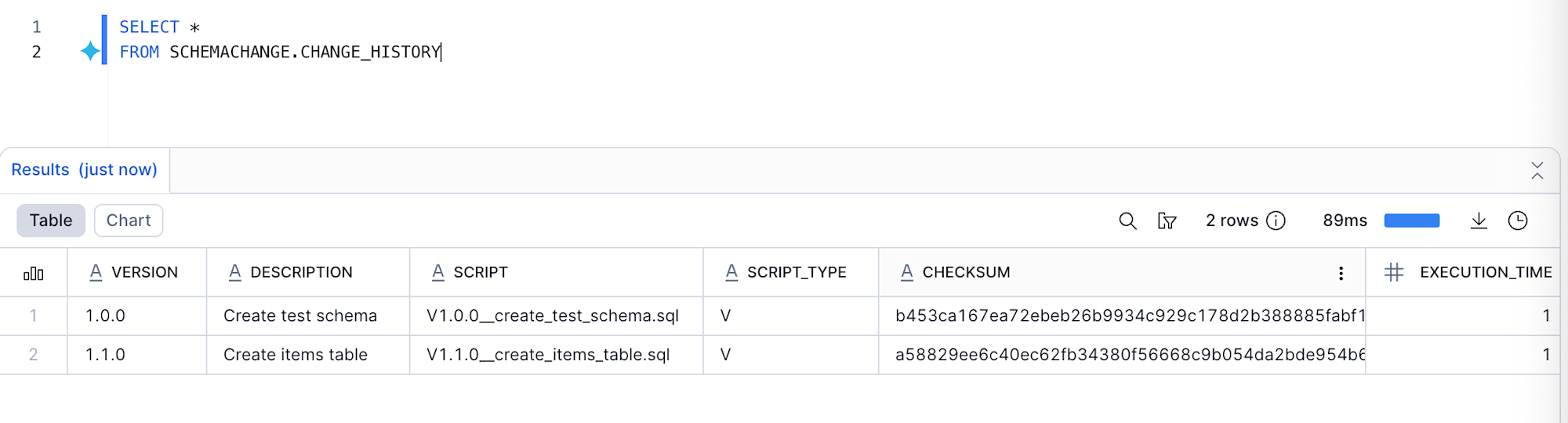
Task: Click the row count info icon
Action: tap(1276, 221)
